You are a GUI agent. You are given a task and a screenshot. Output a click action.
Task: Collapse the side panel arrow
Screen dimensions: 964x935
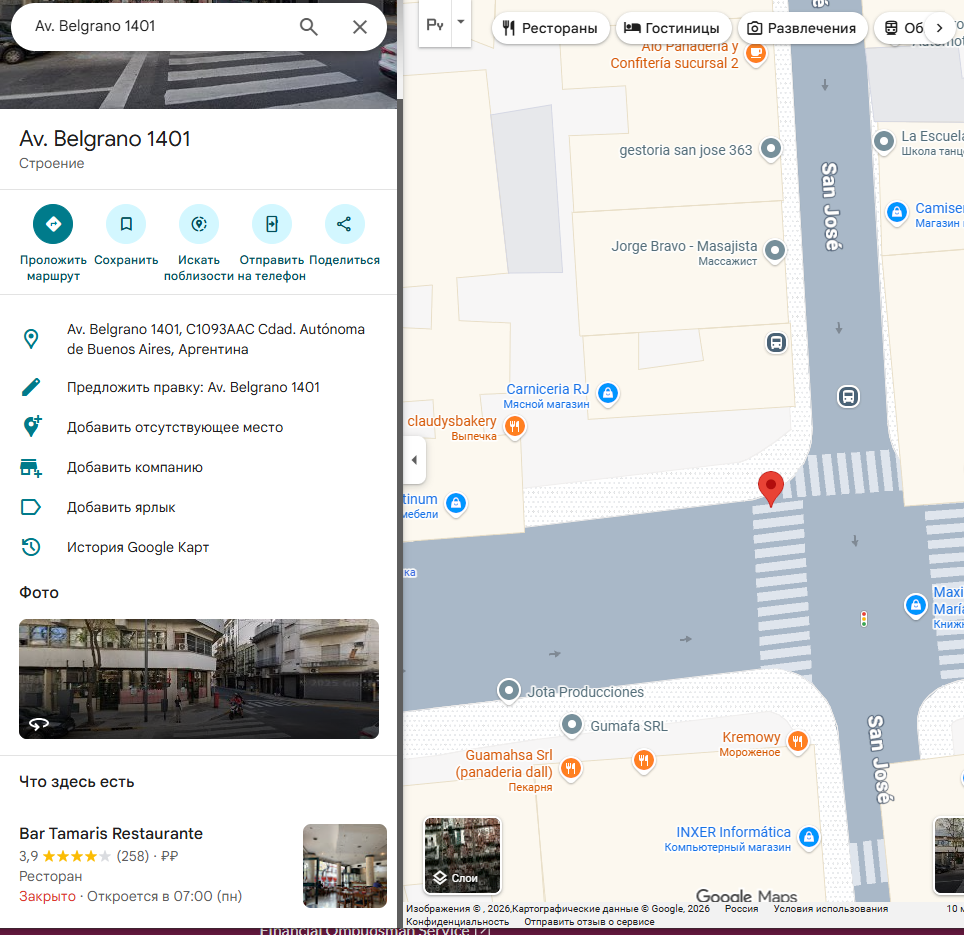coord(414,460)
